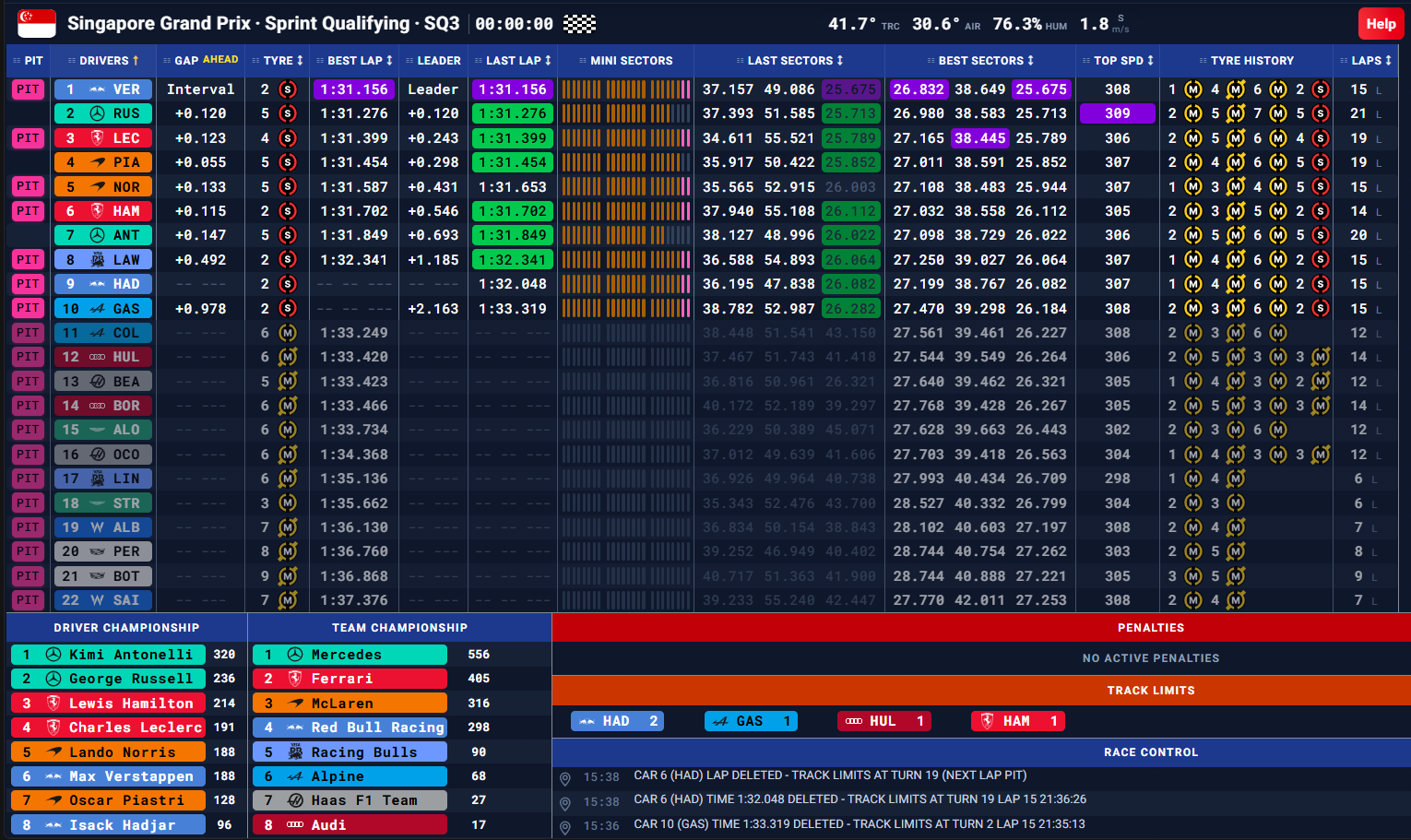Click RUS purple top speed 309

tap(1118, 113)
